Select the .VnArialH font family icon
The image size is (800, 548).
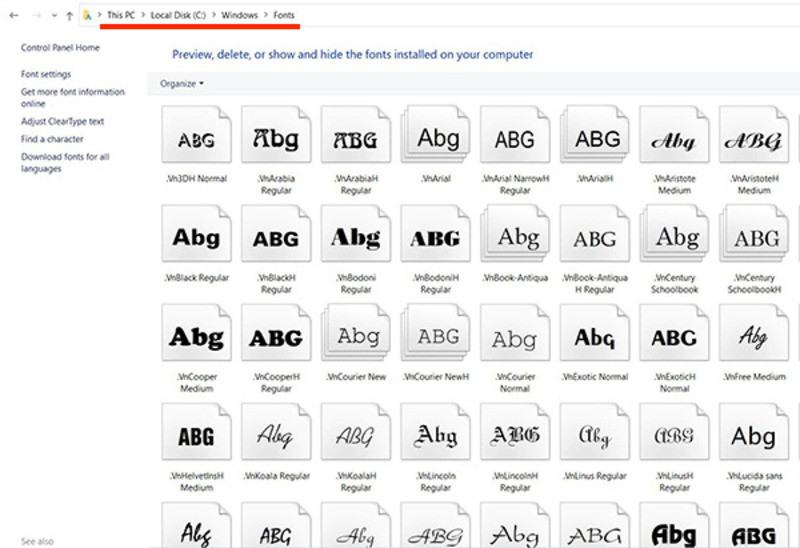pyautogui.click(x=594, y=134)
